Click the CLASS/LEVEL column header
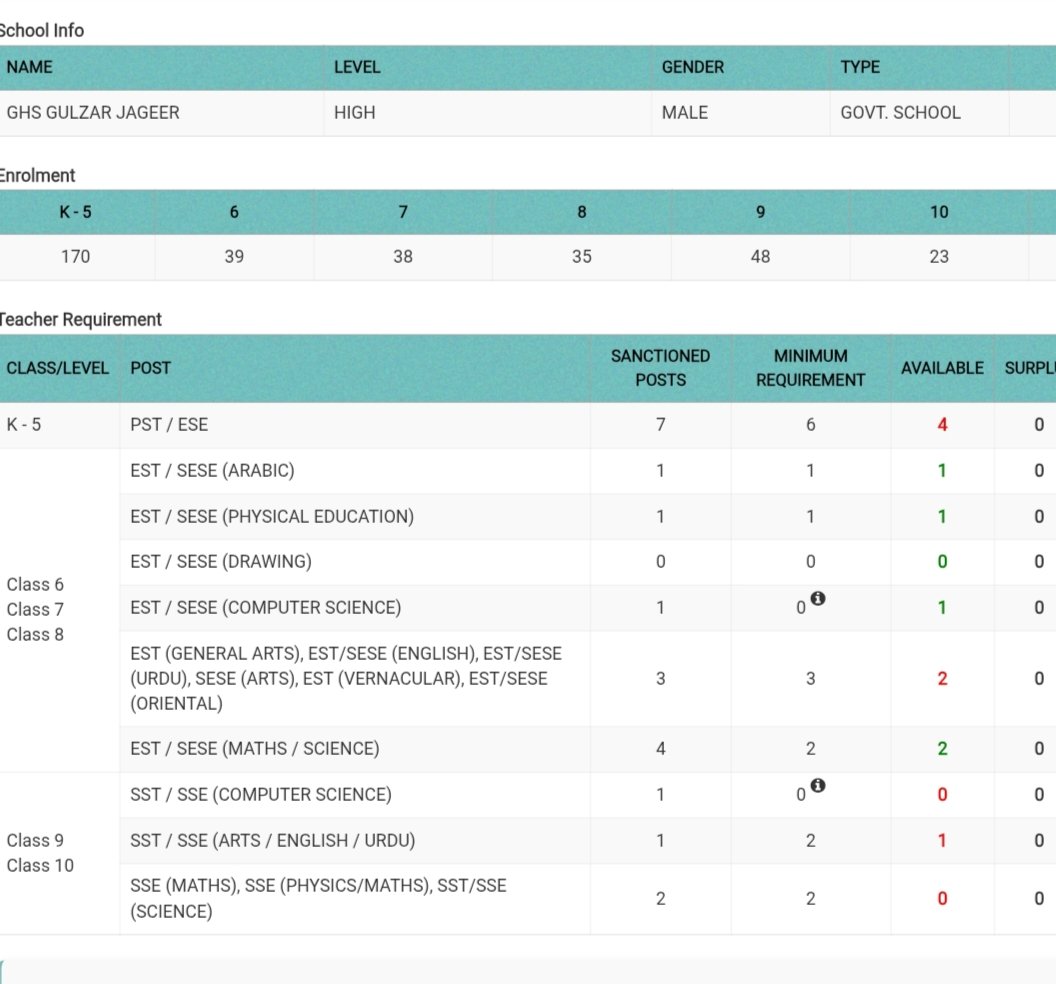 pos(57,368)
